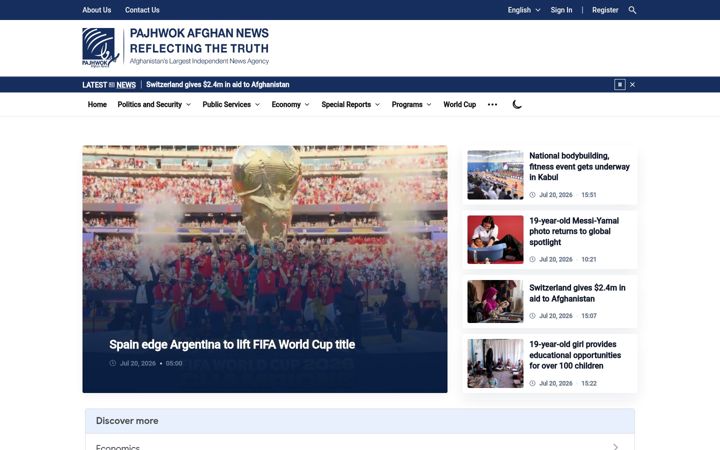The image size is (720, 450).
Task: Pause the latest news ticker
Action: coord(619,84)
